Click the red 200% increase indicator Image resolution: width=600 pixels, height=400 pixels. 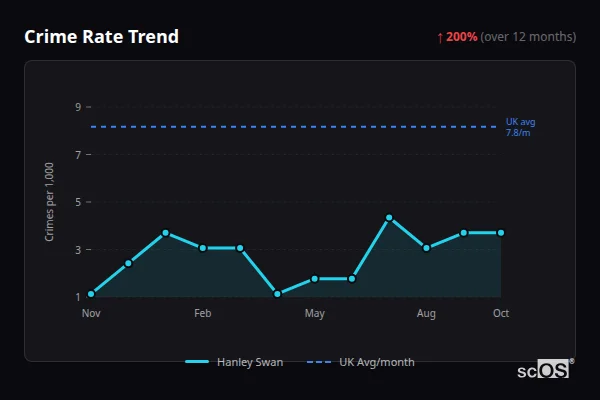tap(457, 37)
